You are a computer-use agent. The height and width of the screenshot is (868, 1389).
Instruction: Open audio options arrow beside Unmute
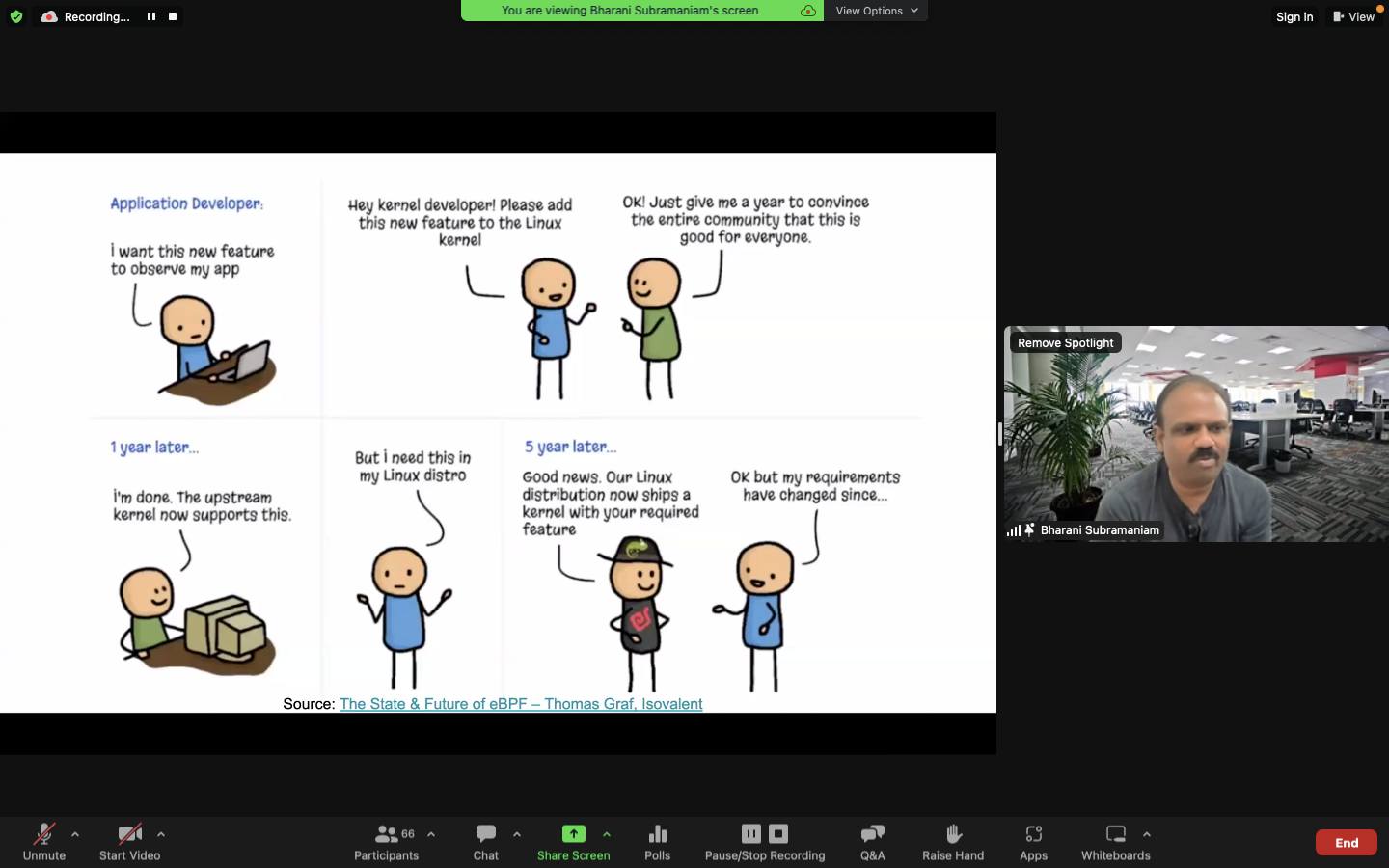pos(75,834)
